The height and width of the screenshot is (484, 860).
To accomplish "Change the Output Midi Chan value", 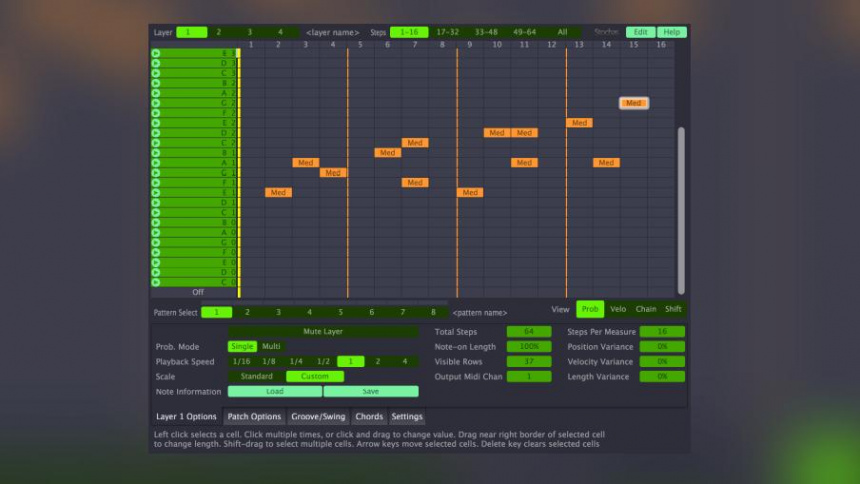I will click(x=528, y=377).
